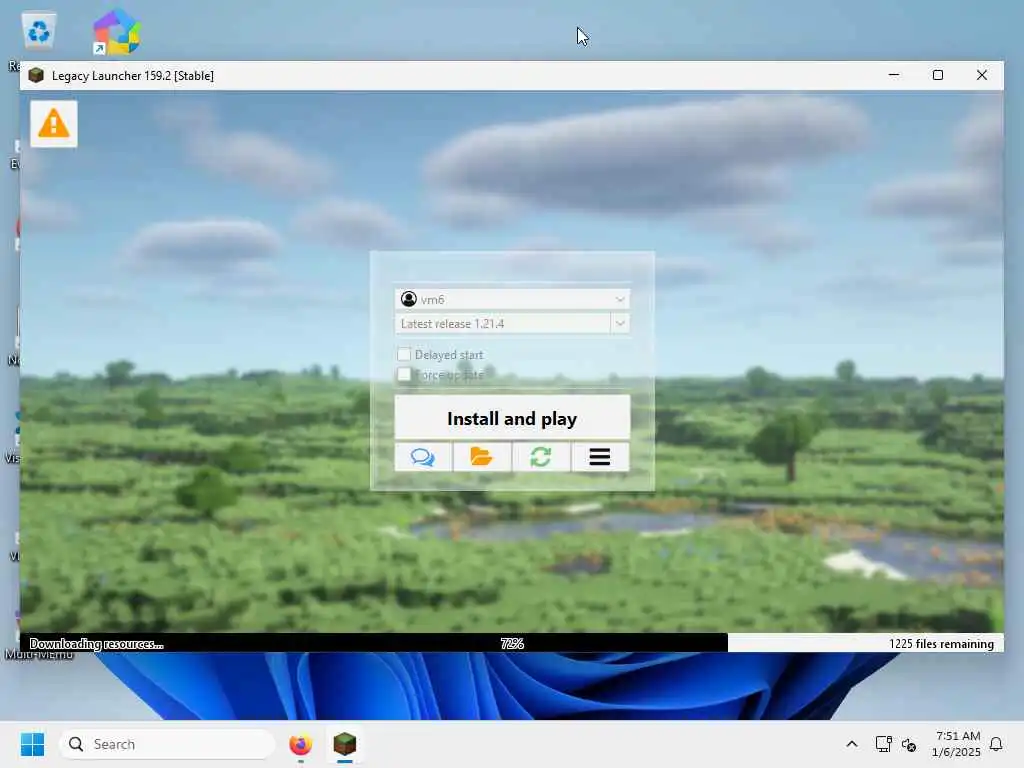
Task: Open the notifications bell icon
Action: click(x=996, y=744)
